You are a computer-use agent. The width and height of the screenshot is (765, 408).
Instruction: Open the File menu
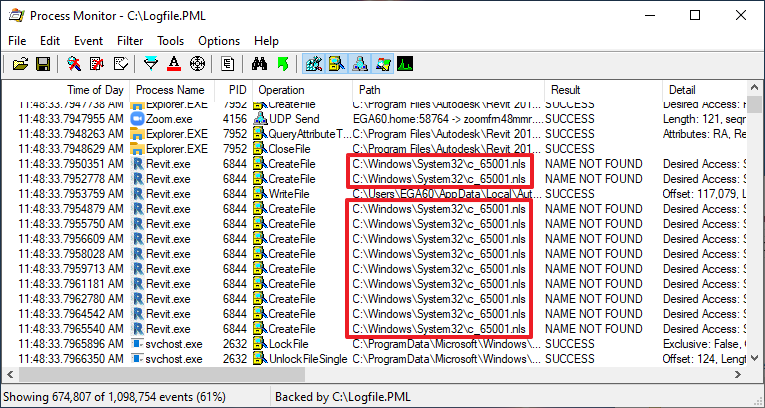point(17,41)
